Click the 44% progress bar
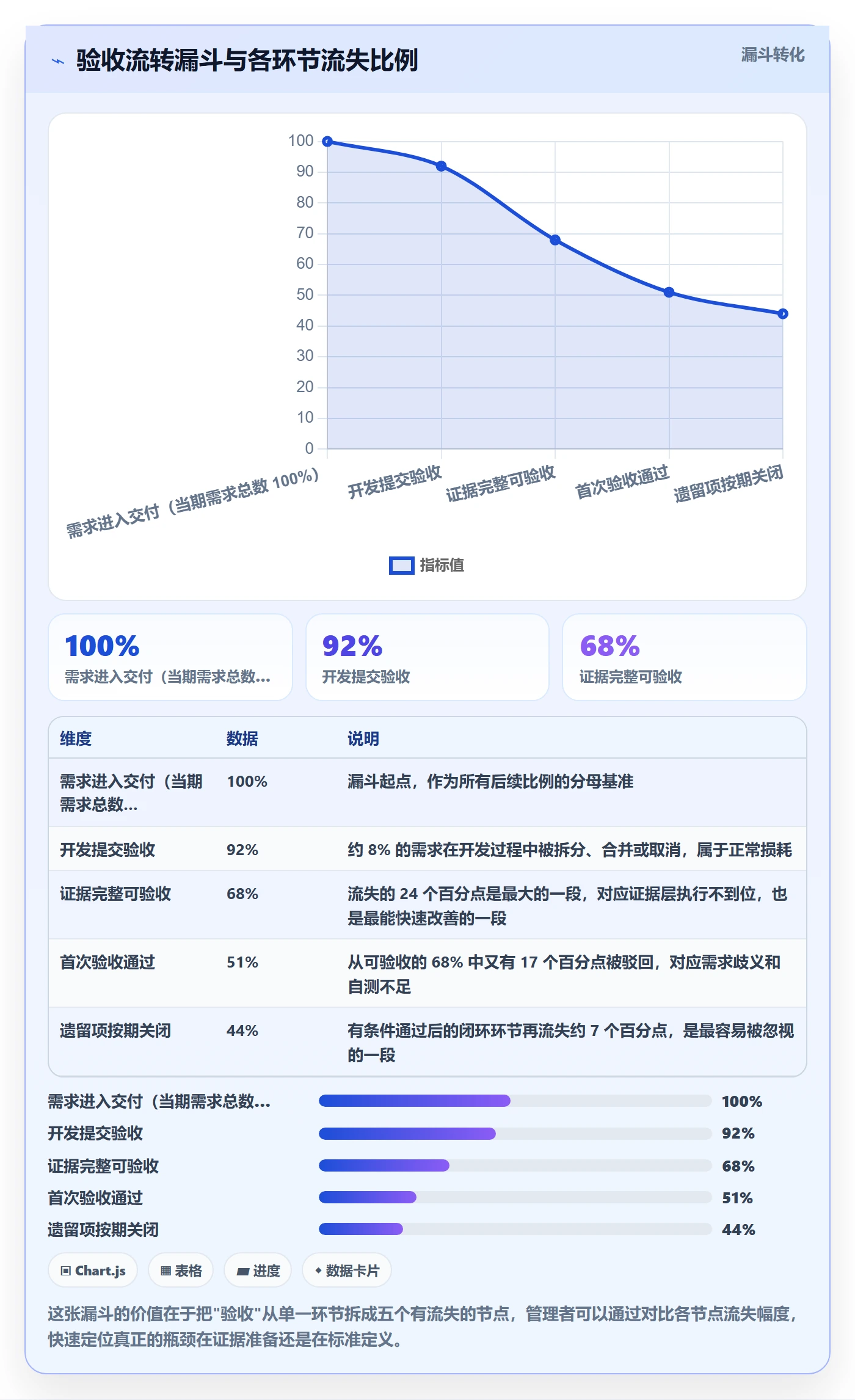 (515, 1229)
